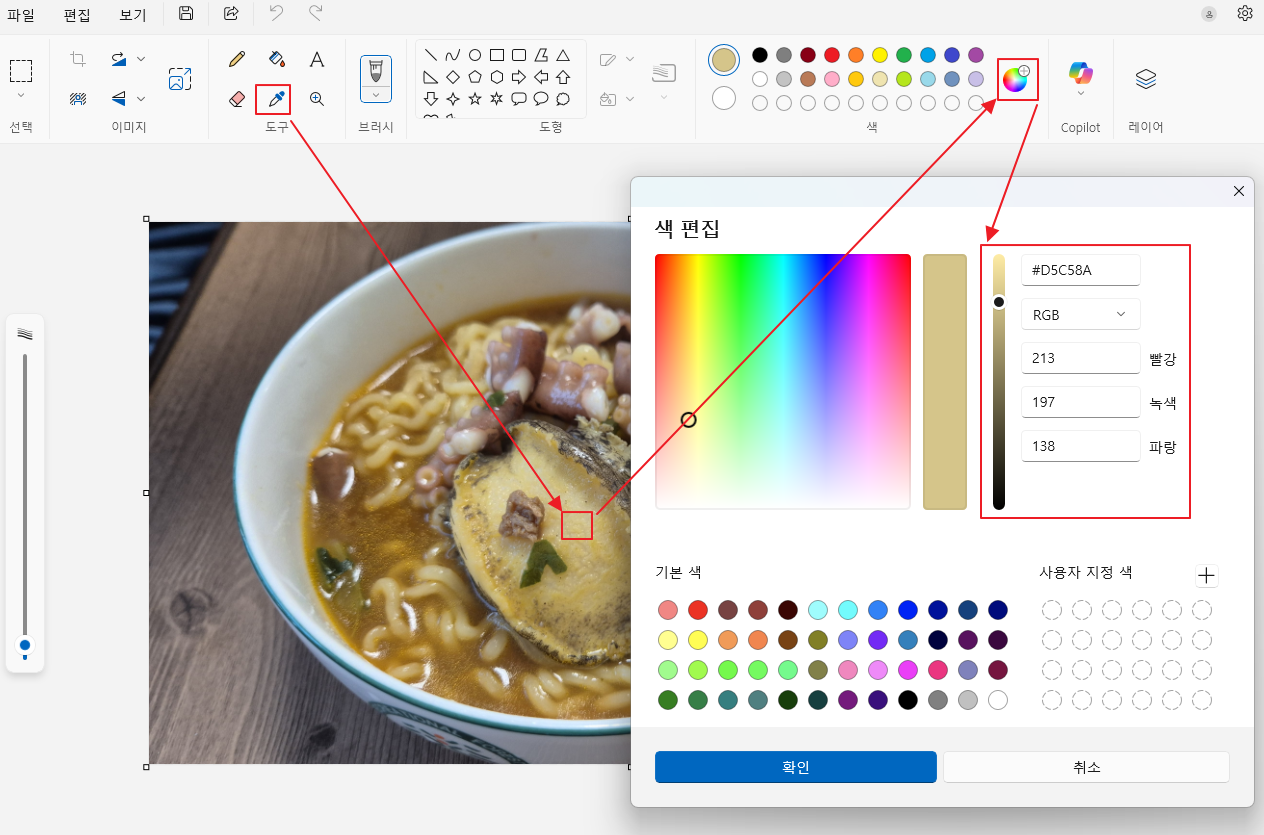Select Color 2 white secondary swatch

click(x=724, y=98)
